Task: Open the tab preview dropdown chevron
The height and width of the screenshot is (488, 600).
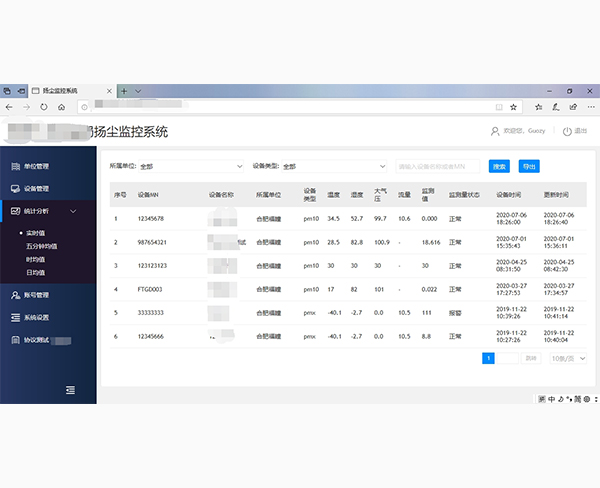Action: [x=138, y=91]
